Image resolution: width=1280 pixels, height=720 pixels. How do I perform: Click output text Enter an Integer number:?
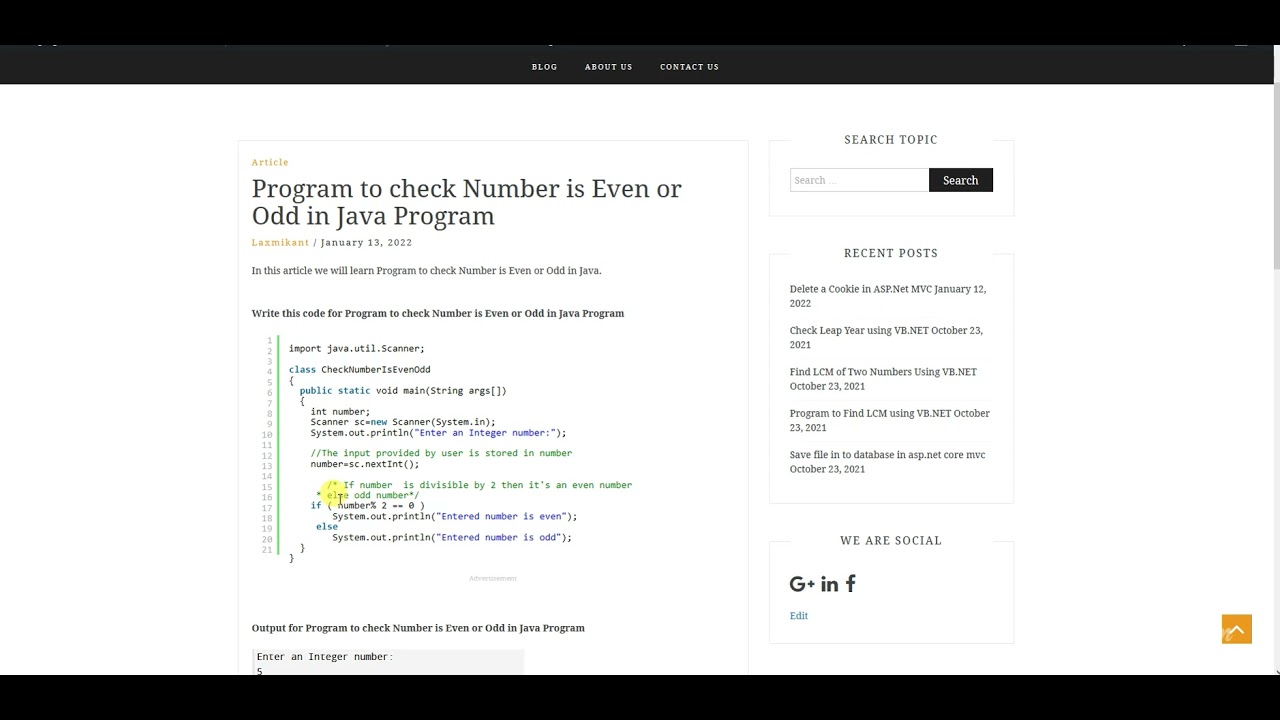325,657
